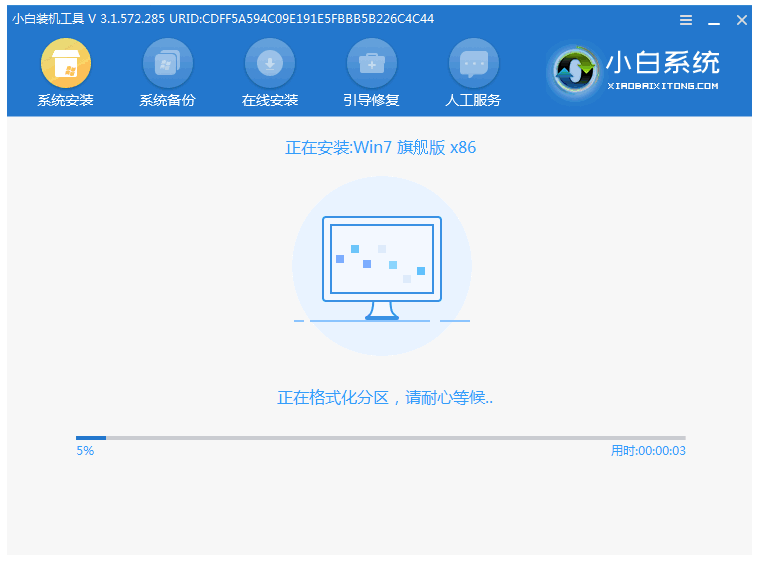Screen dimensions: 760x561
Task: Minimize the 小白装机工具 window
Action: (x=713, y=20)
